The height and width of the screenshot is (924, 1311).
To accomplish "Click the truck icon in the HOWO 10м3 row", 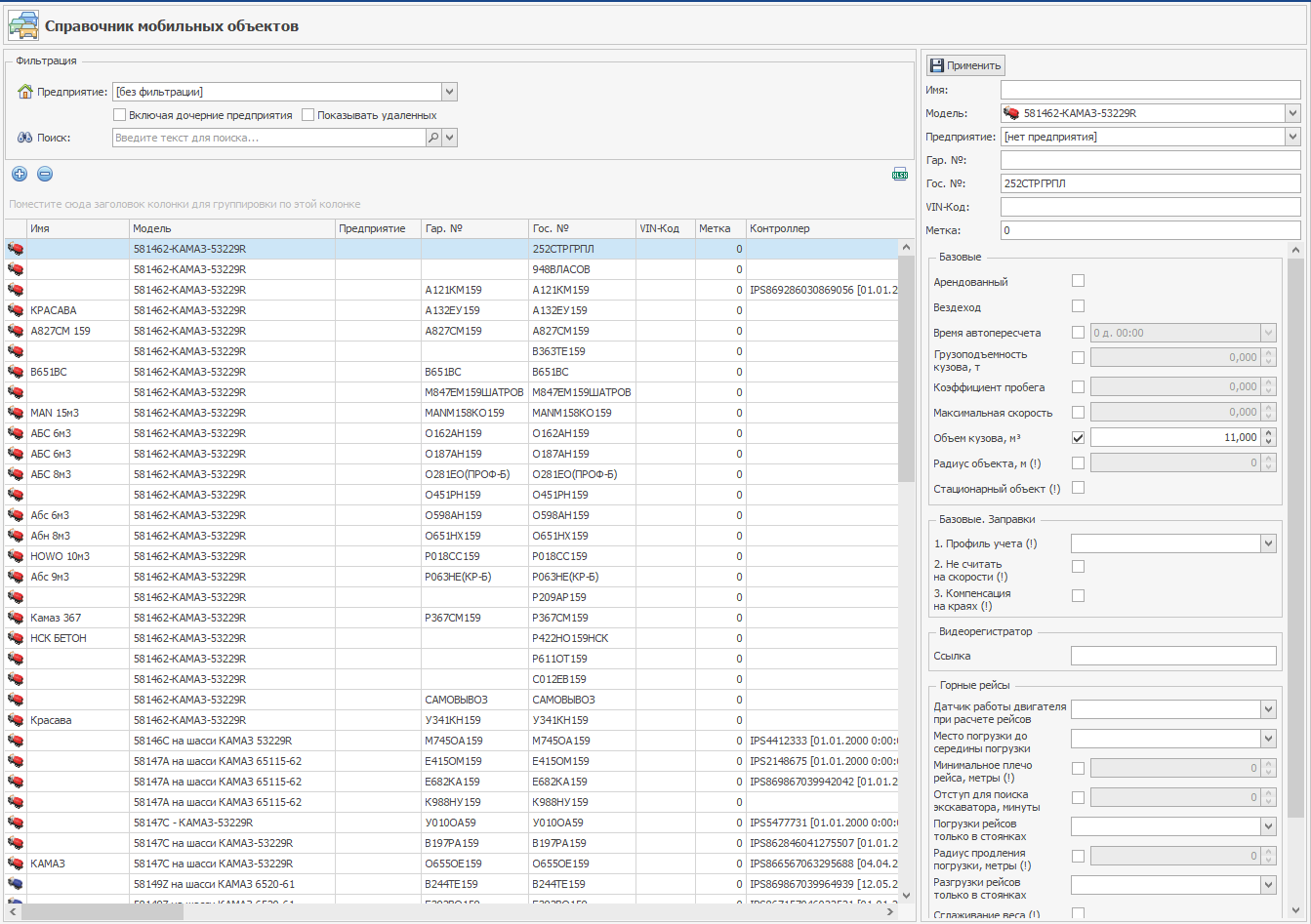I will (16, 556).
